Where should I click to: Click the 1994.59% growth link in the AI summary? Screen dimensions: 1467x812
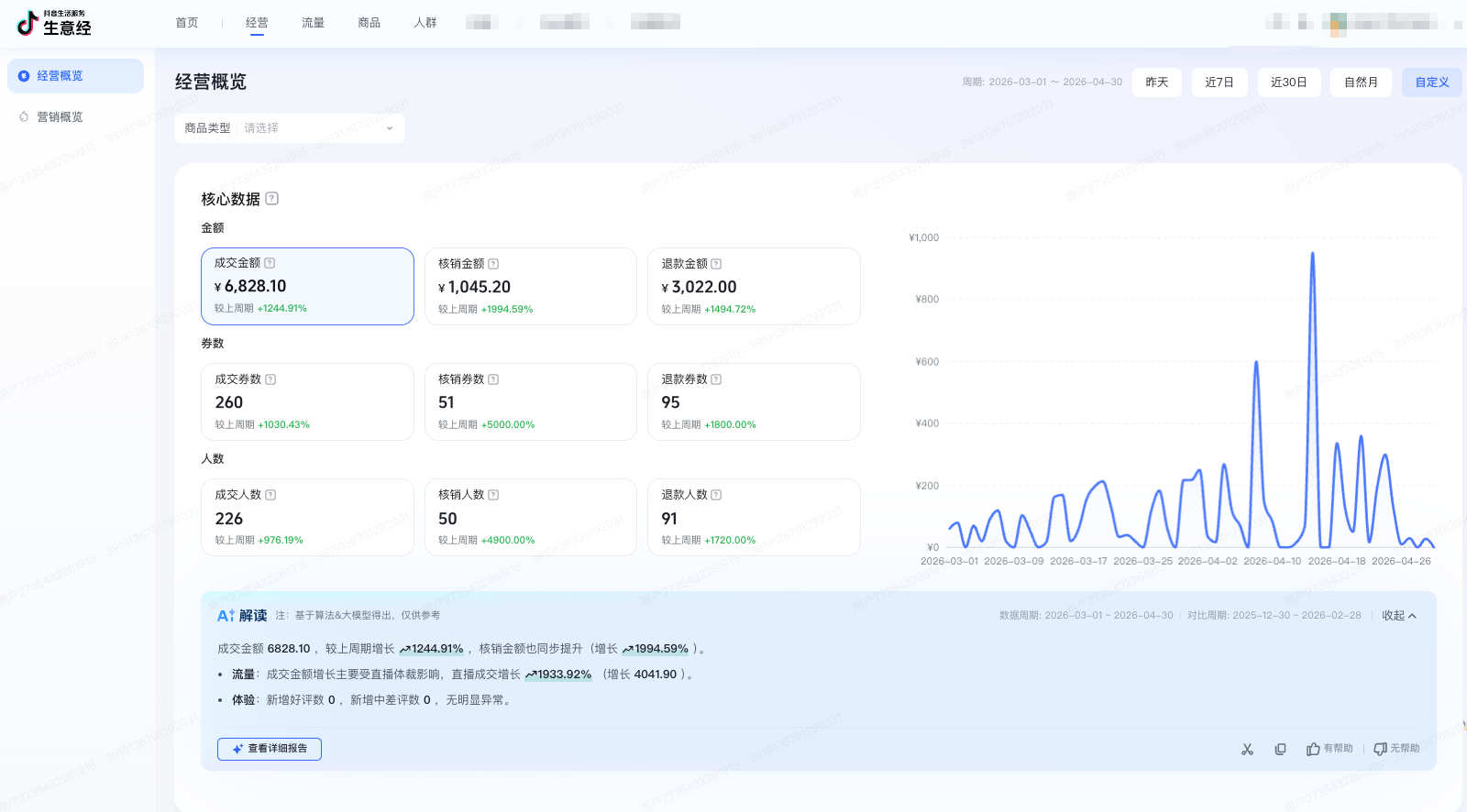(x=655, y=649)
